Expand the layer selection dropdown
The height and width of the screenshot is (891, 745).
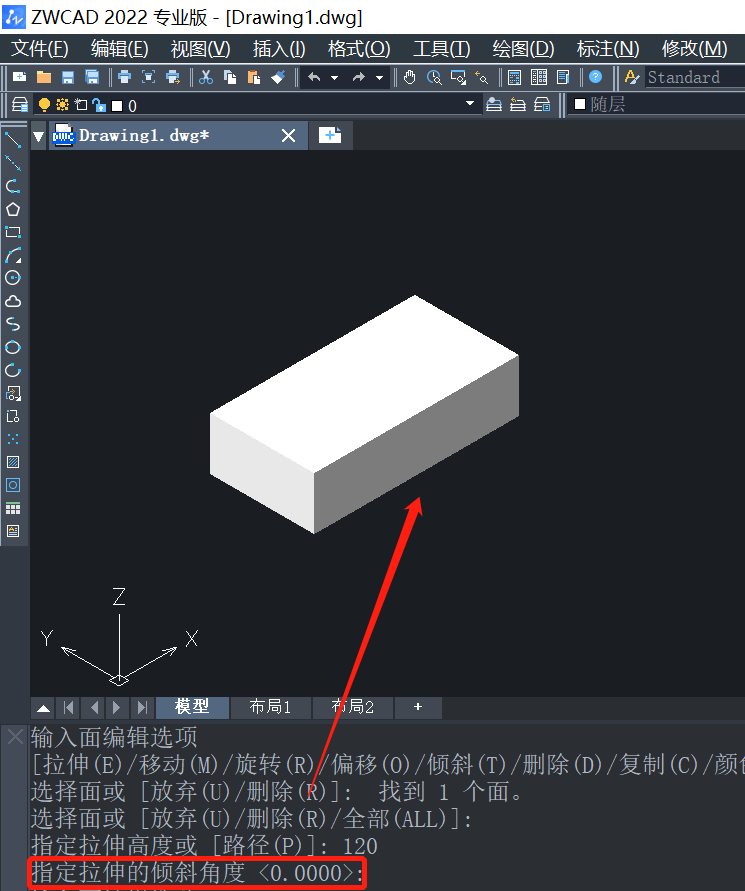coord(470,103)
